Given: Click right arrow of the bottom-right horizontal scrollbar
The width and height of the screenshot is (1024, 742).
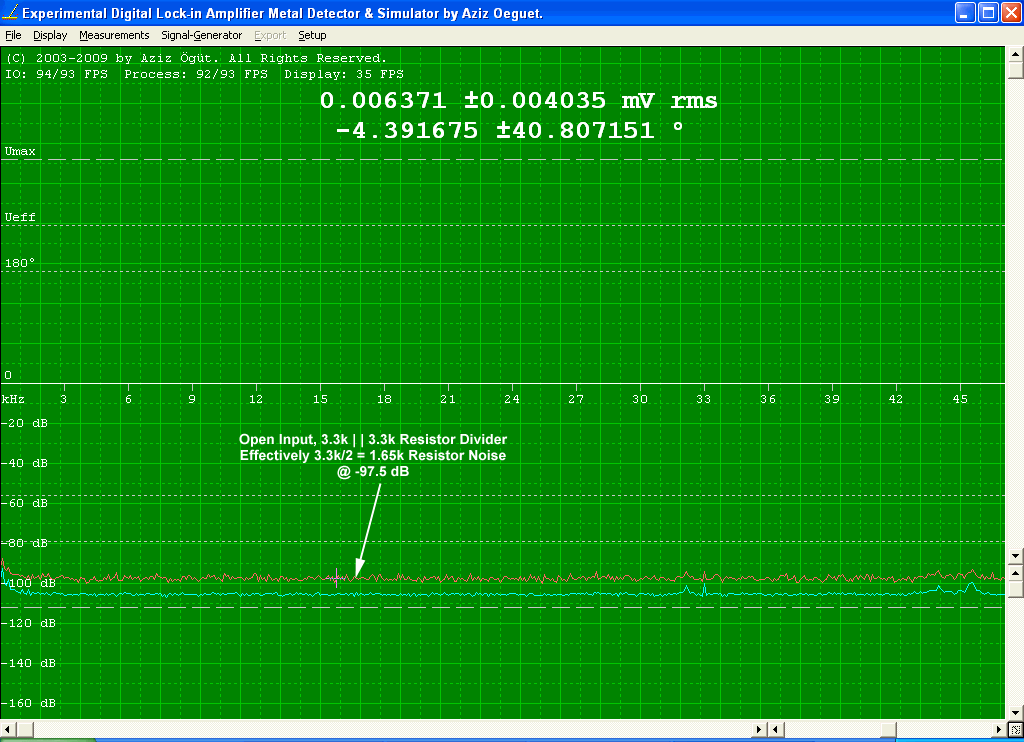Looking at the screenshot, I should click(998, 729).
